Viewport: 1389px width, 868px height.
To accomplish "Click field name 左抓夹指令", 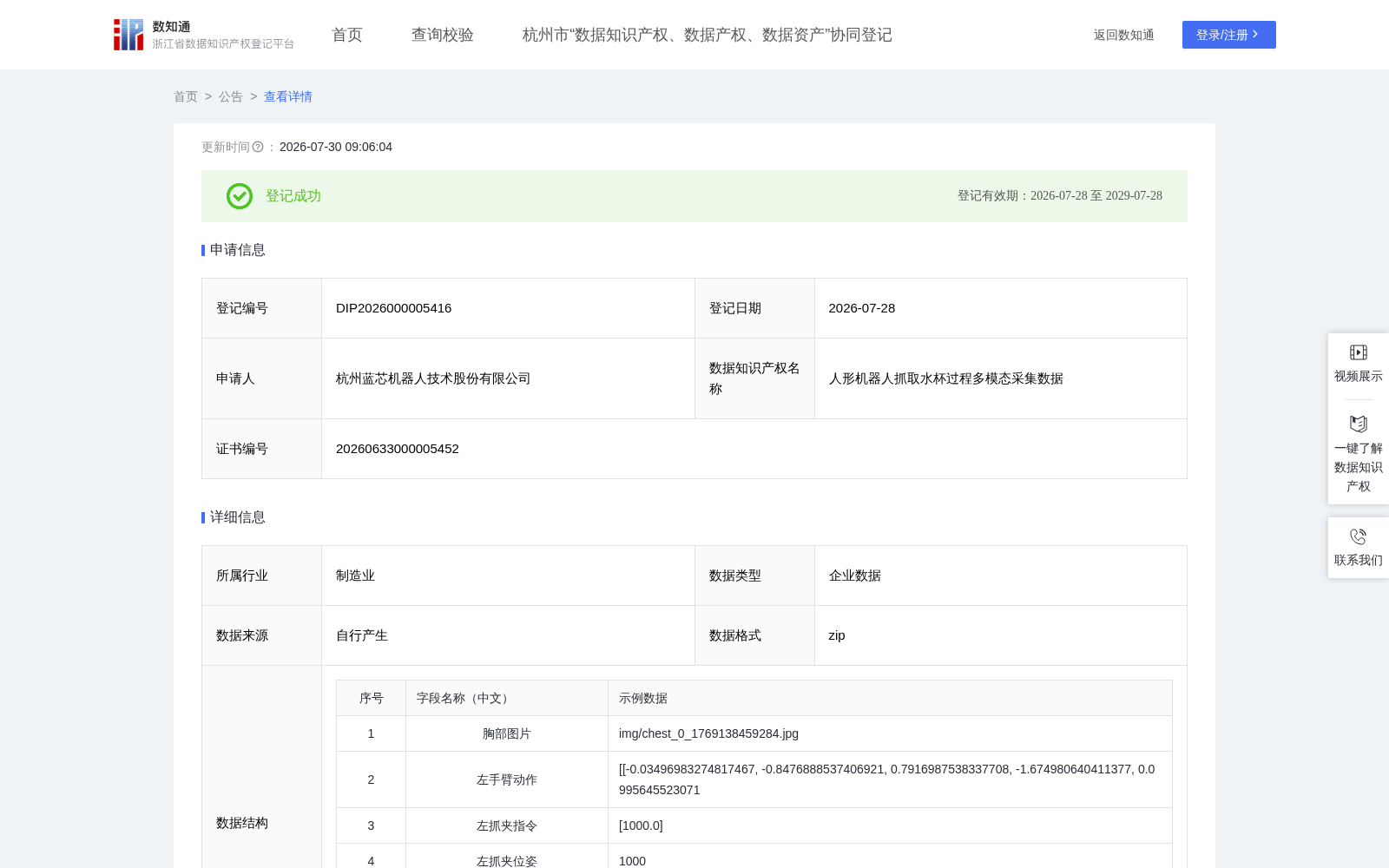I will click(x=507, y=825).
